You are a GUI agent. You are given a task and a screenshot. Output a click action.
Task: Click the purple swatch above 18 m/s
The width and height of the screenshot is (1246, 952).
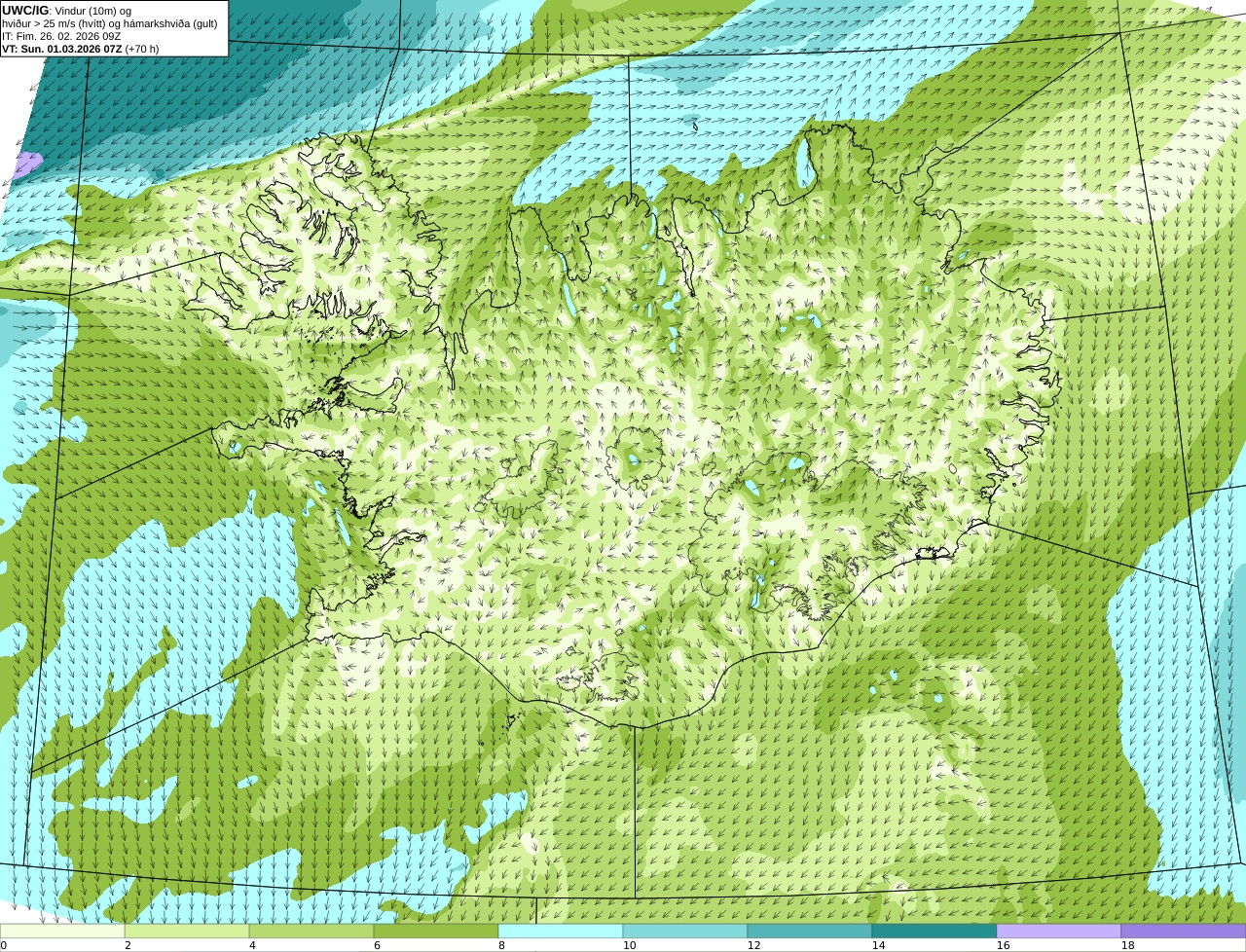(x=1184, y=931)
